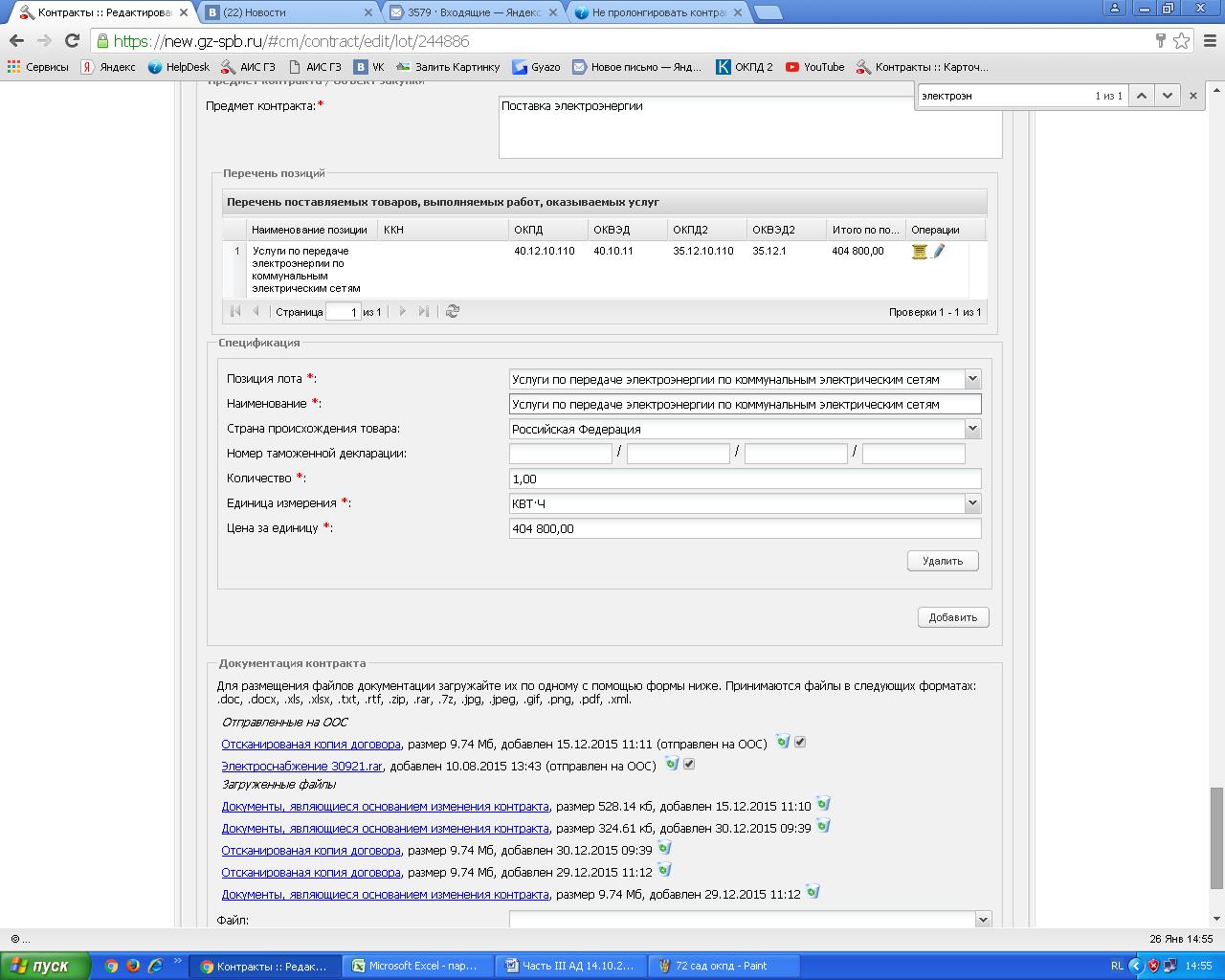Toggle checkbox for Электроснабжение 30921.rar
This screenshot has width=1225, height=980.
[x=689, y=764]
